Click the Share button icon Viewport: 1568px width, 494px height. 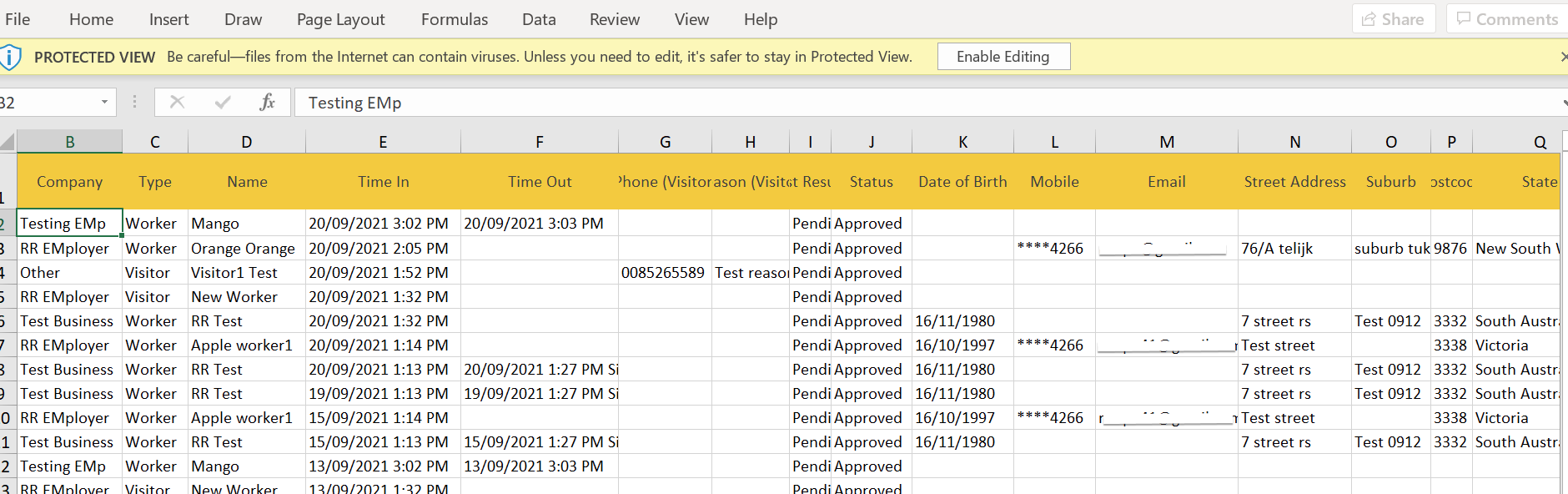click(1369, 19)
